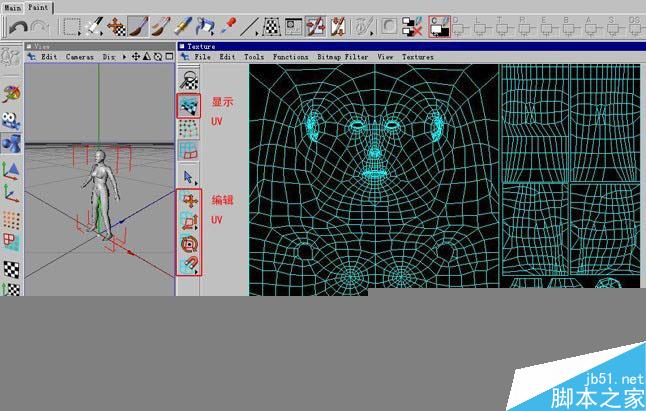Click the zoom camera icon in View
The height and width of the screenshot is (411, 646).
[x=147, y=56]
